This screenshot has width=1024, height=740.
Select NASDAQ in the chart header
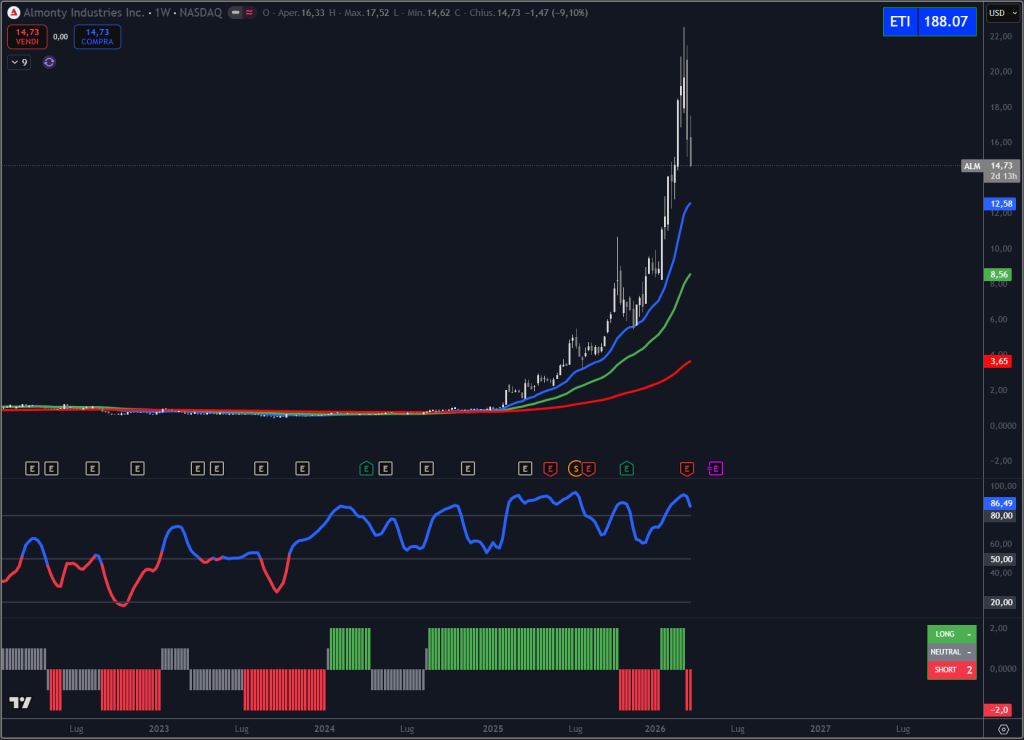[201, 12]
